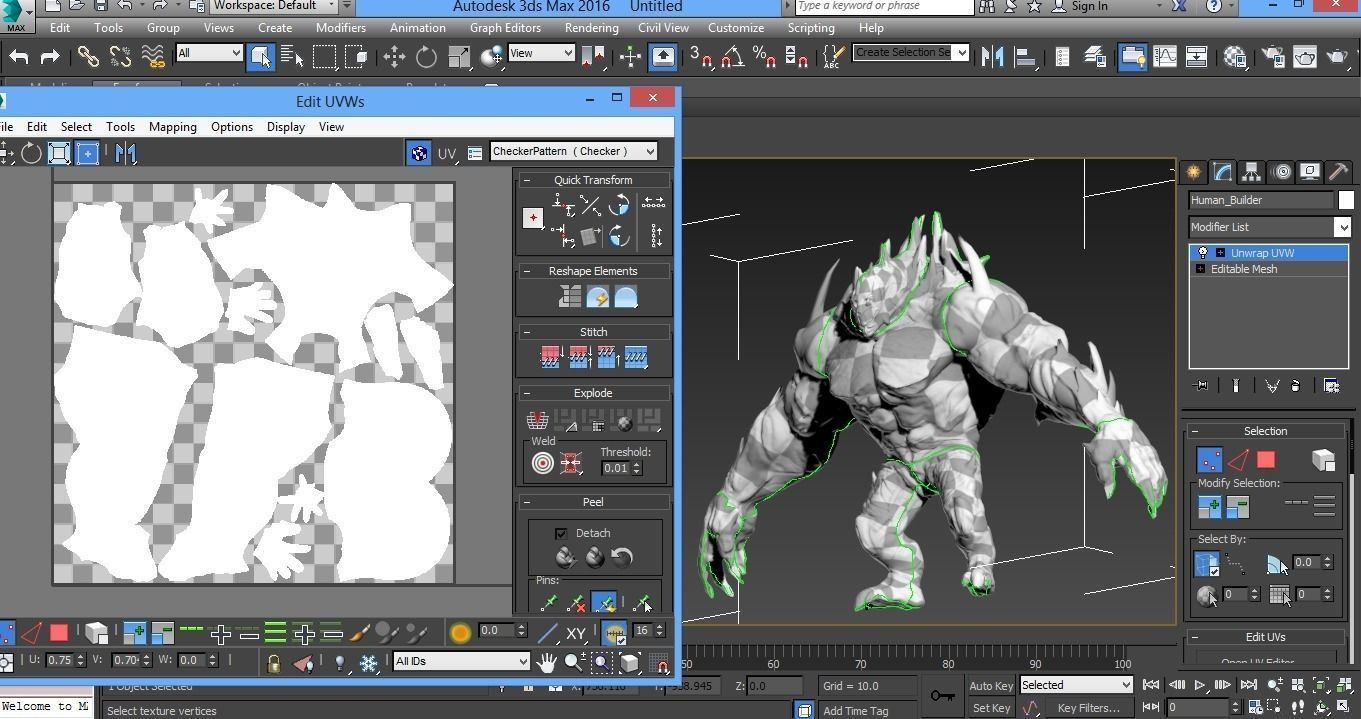The width and height of the screenshot is (1361, 719).
Task: Click the Reset Peel icon
Action: (622, 557)
